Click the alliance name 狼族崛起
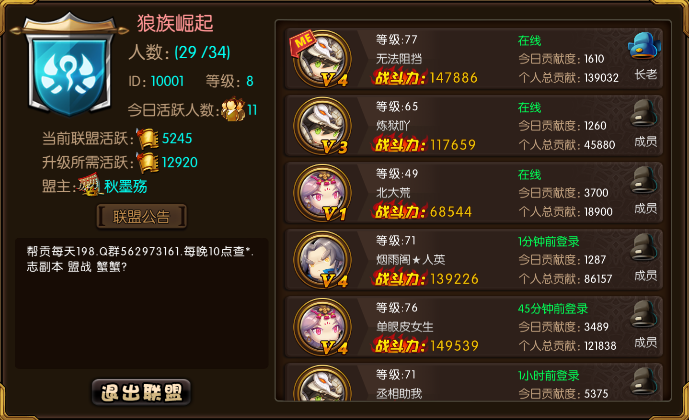Viewport: 689px width, 420px height. click(x=175, y=23)
